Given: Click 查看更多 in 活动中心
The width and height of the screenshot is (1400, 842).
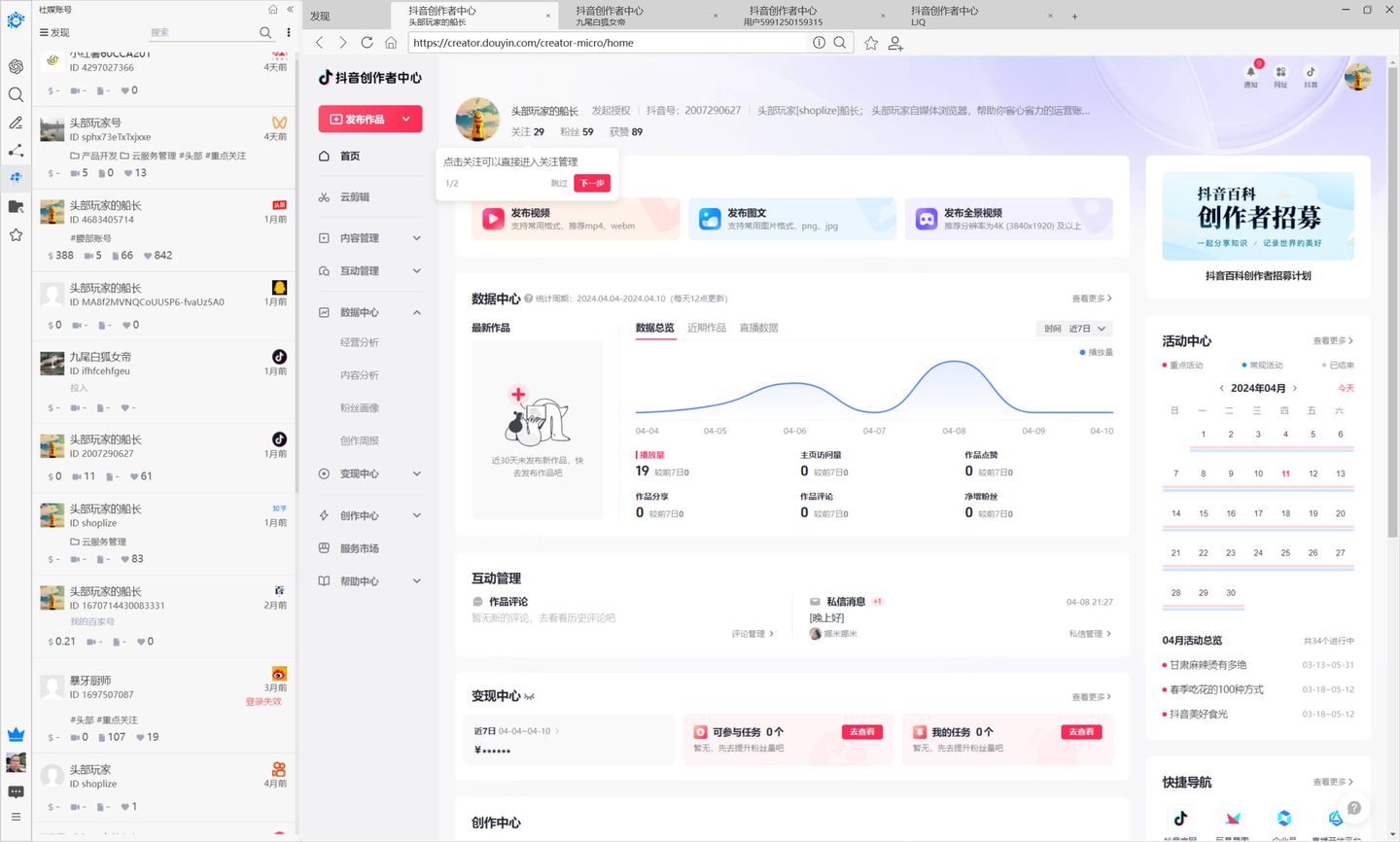Looking at the screenshot, I should coord(1333,341).
